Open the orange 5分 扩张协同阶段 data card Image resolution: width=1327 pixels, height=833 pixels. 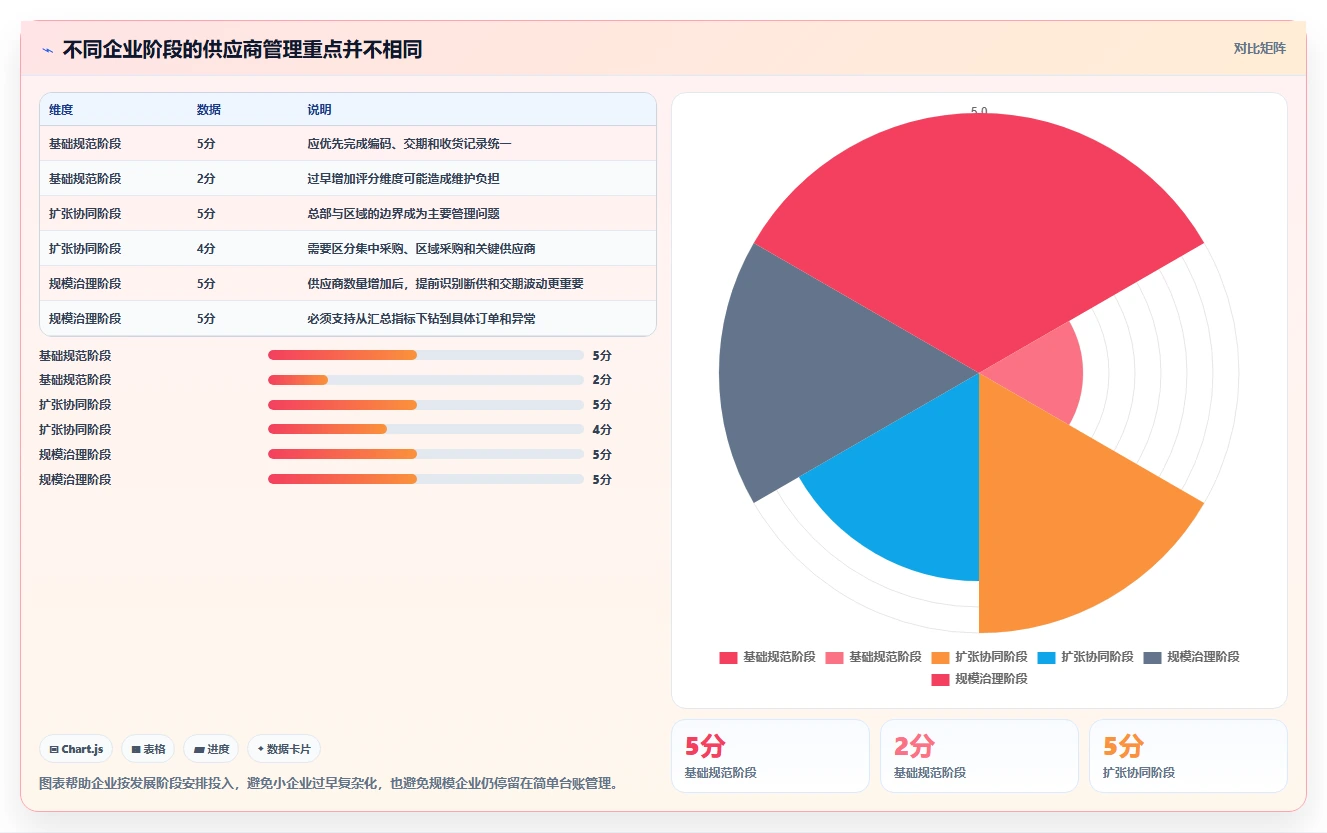pyautogui.click(x=1188, y=756)
